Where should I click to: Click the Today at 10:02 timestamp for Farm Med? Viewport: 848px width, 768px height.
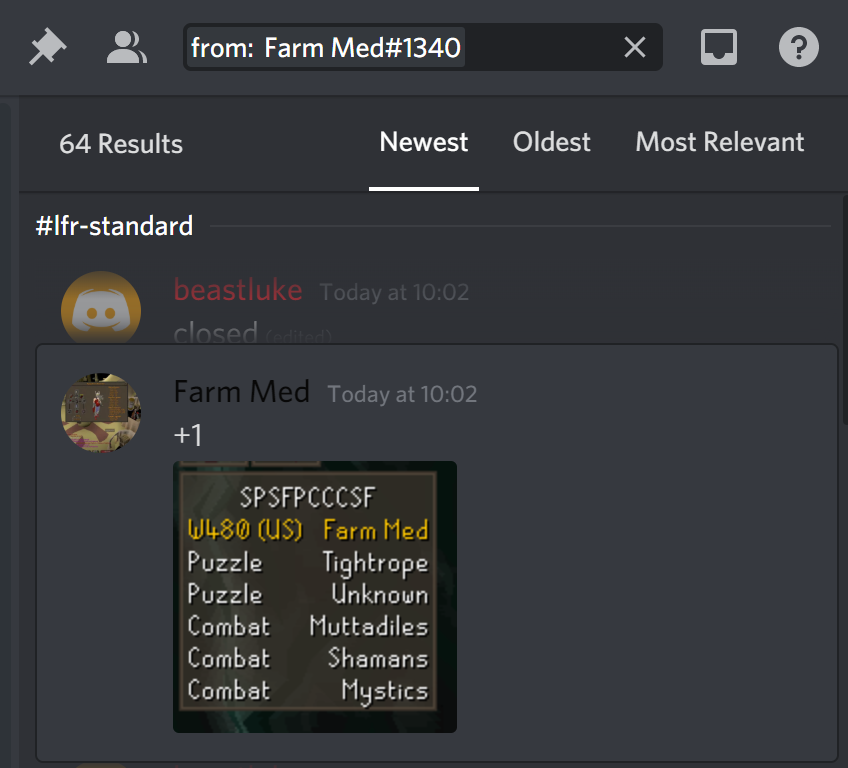point(402,394)
